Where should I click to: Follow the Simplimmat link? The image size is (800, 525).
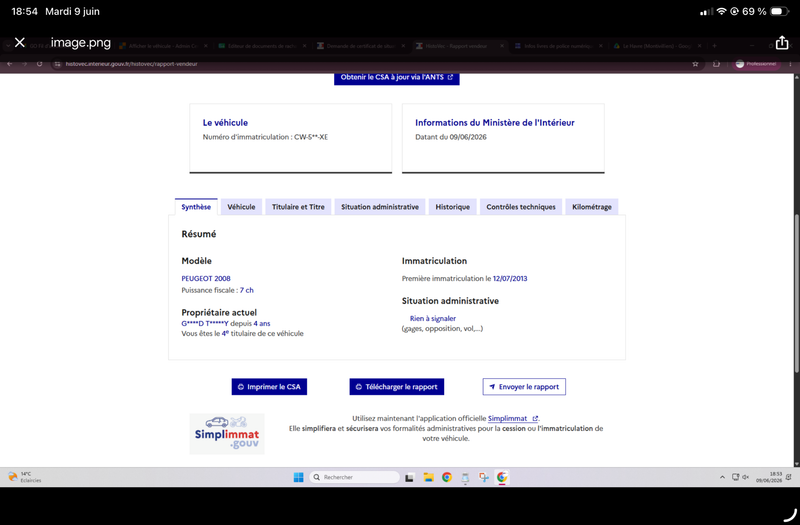pos(512,418)
